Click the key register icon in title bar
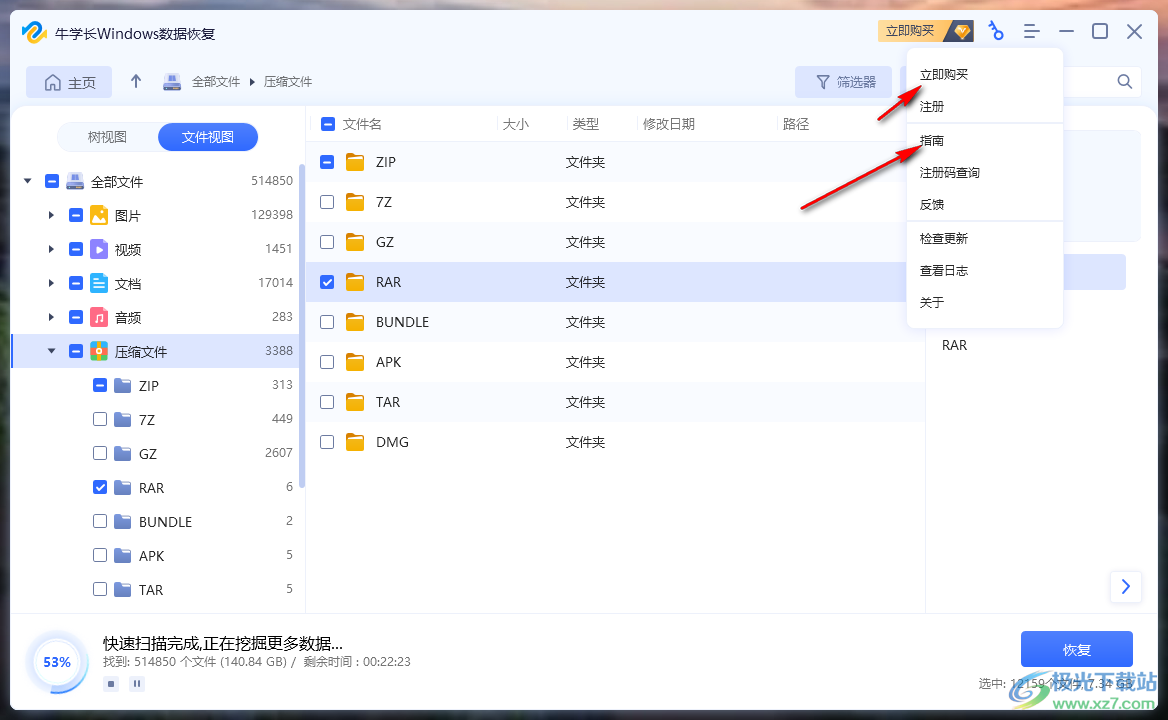1168x720 pixels. point(996,31)
